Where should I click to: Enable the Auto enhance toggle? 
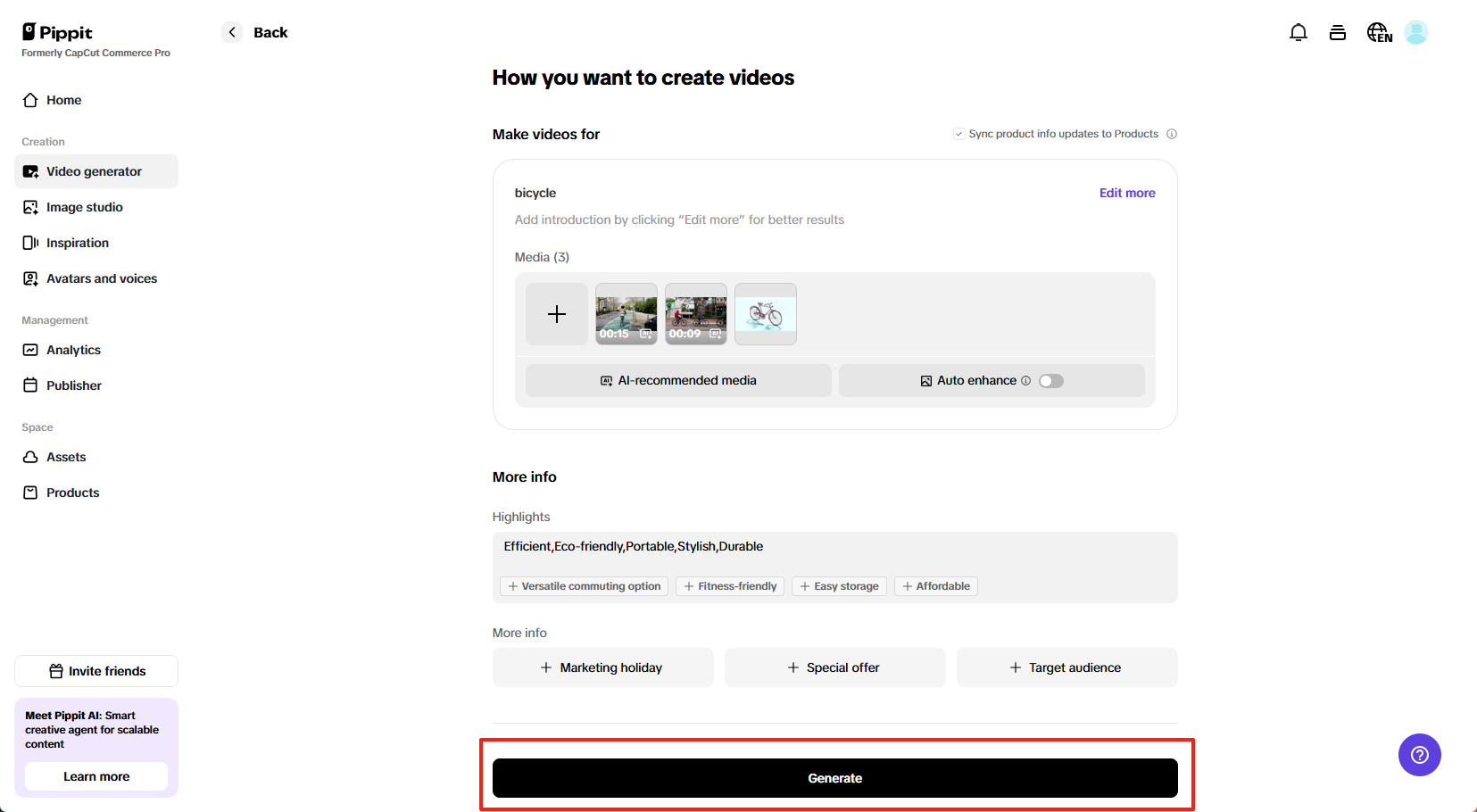tap(1050, 380)
